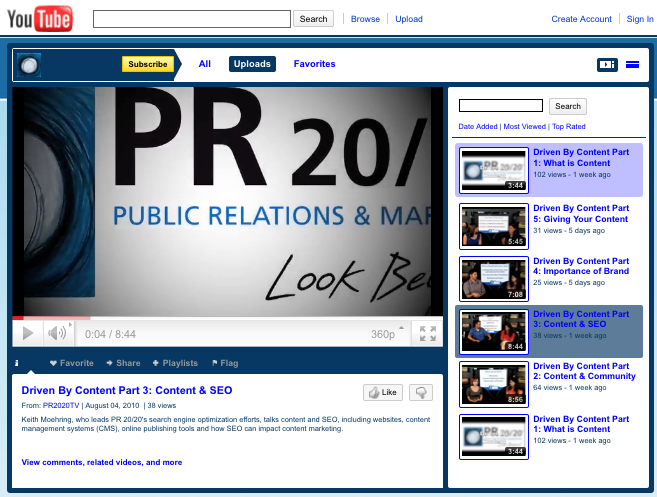Switch to player view icon

click(607, 65)
